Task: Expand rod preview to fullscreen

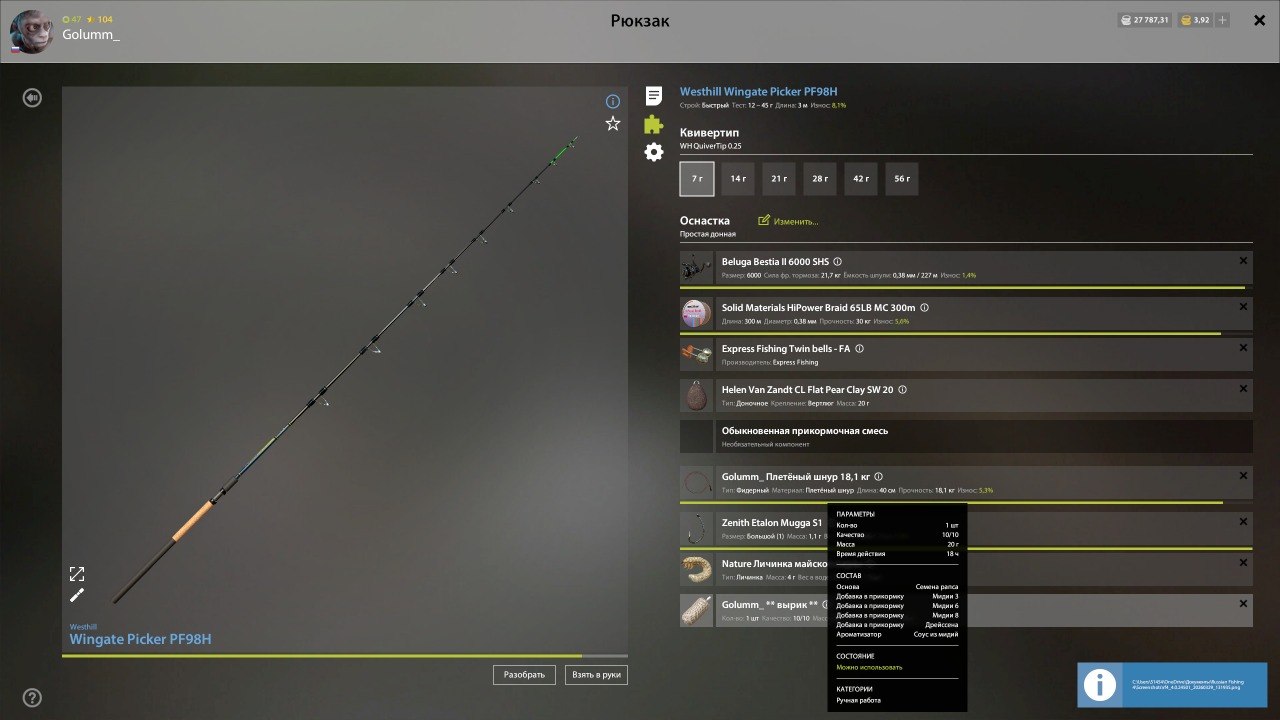Action: 77,573
